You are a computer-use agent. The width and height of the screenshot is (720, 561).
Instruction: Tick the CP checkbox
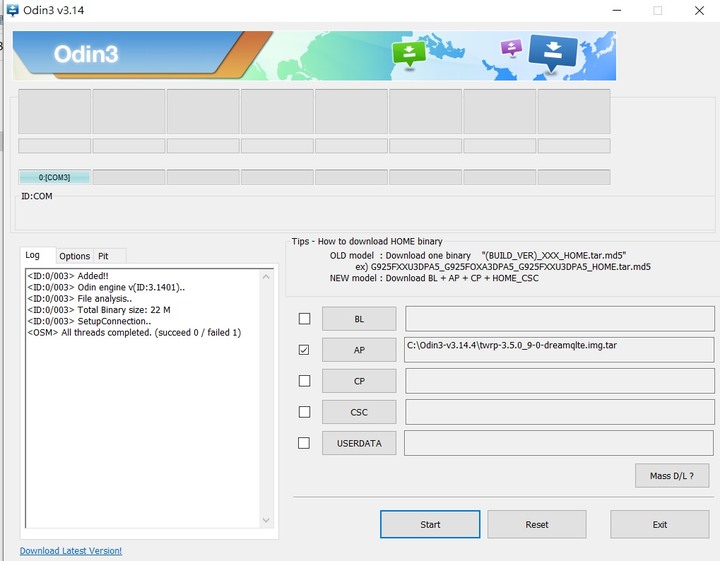304,381
